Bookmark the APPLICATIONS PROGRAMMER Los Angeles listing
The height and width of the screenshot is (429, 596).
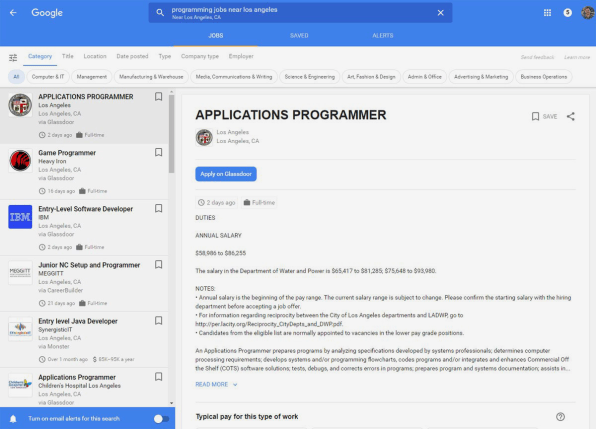point(159,97)
